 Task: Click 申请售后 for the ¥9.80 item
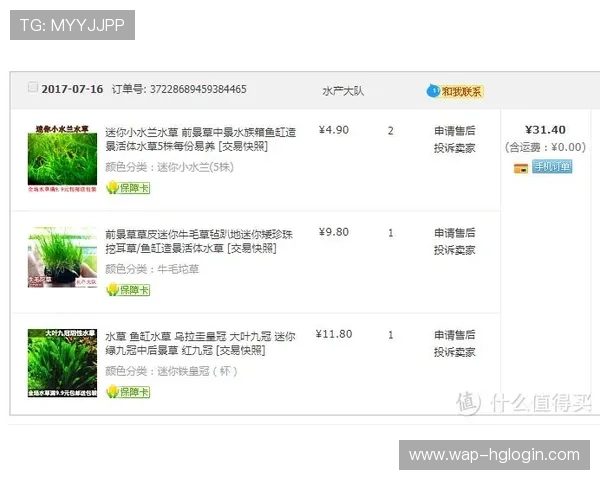click(x=455, y=233)
